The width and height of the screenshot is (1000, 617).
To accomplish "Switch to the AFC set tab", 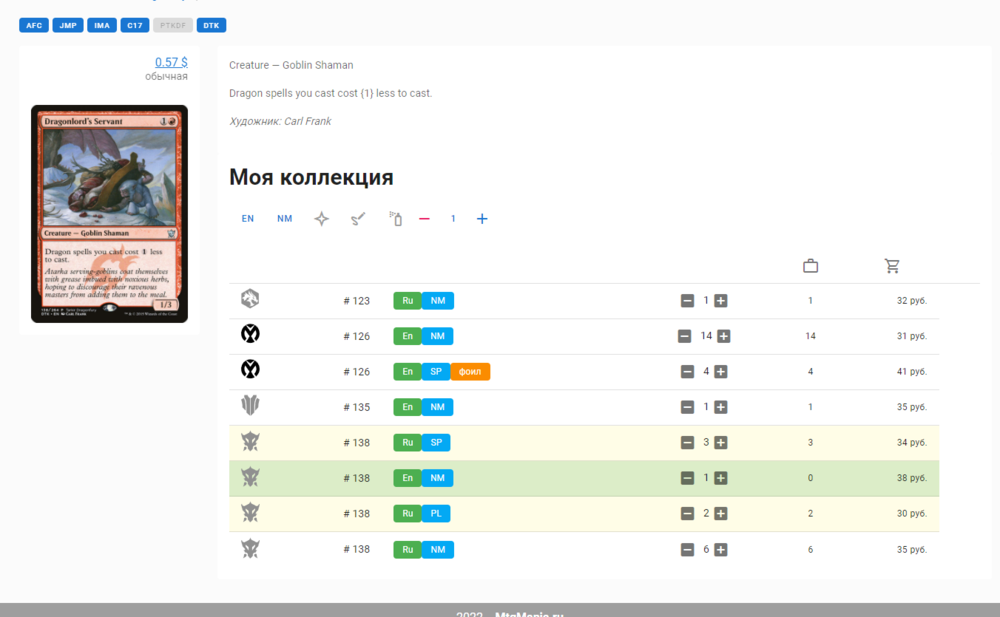I will point(34,25).
